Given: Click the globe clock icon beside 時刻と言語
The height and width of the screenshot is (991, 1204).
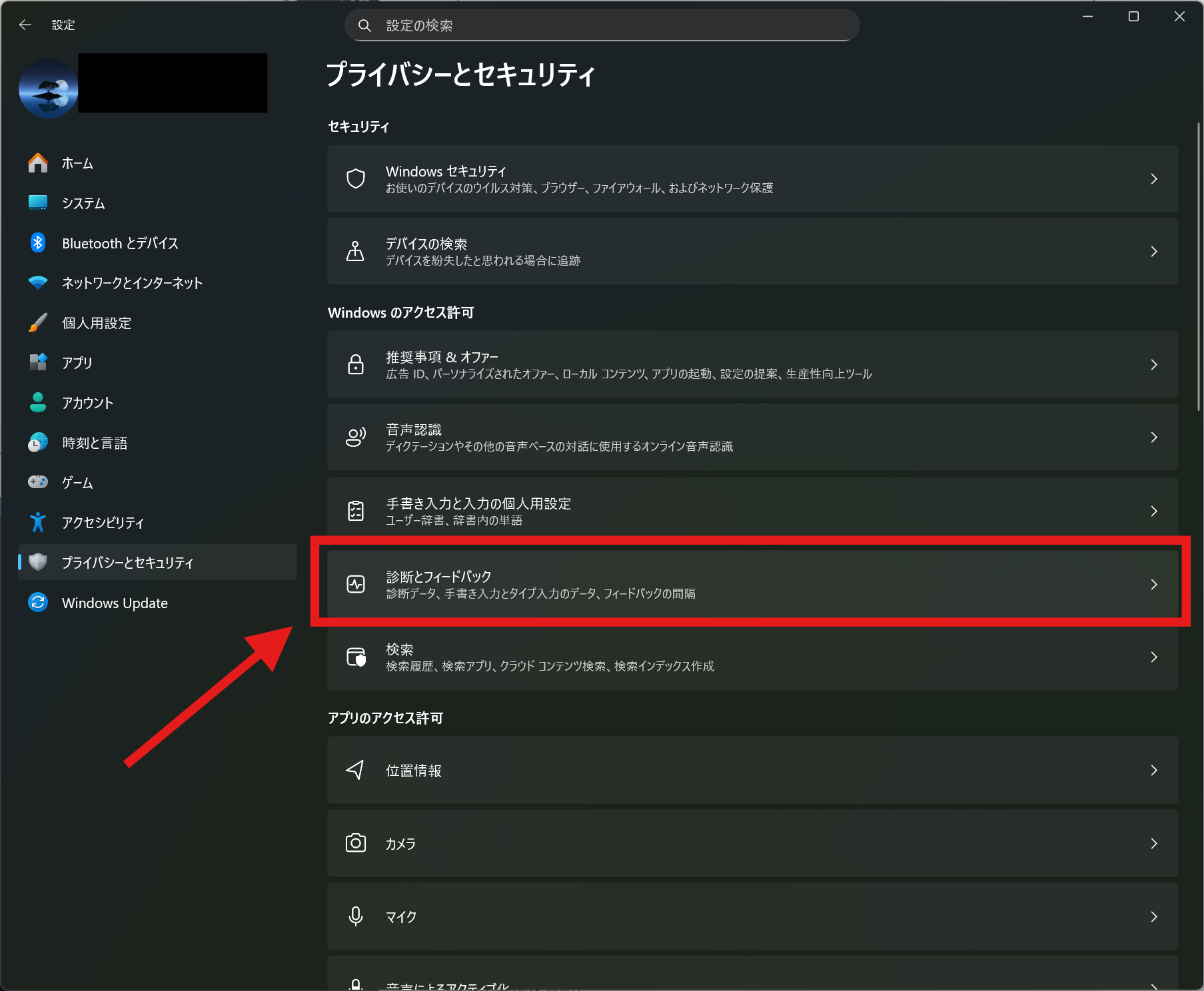Looking at the screenshot, I should [38, 442].
